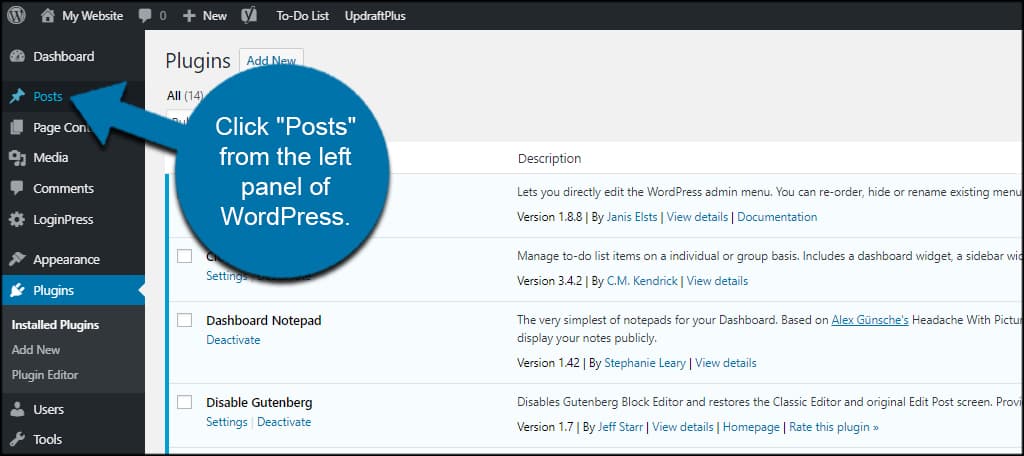Open the WordPress logo menu

[16, 16]
